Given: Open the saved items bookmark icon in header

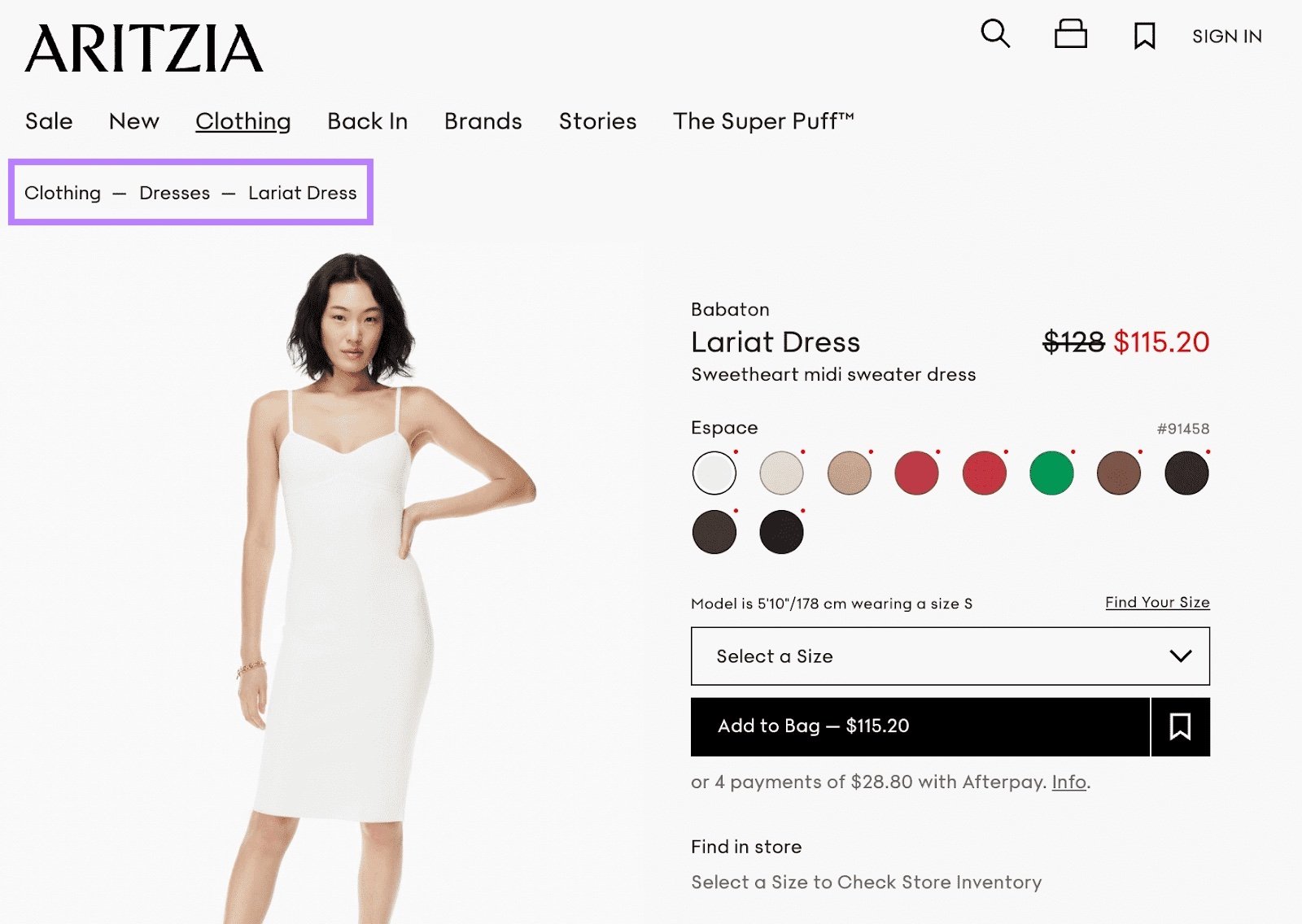Looking at the screenshot, I should (1144, 35).
